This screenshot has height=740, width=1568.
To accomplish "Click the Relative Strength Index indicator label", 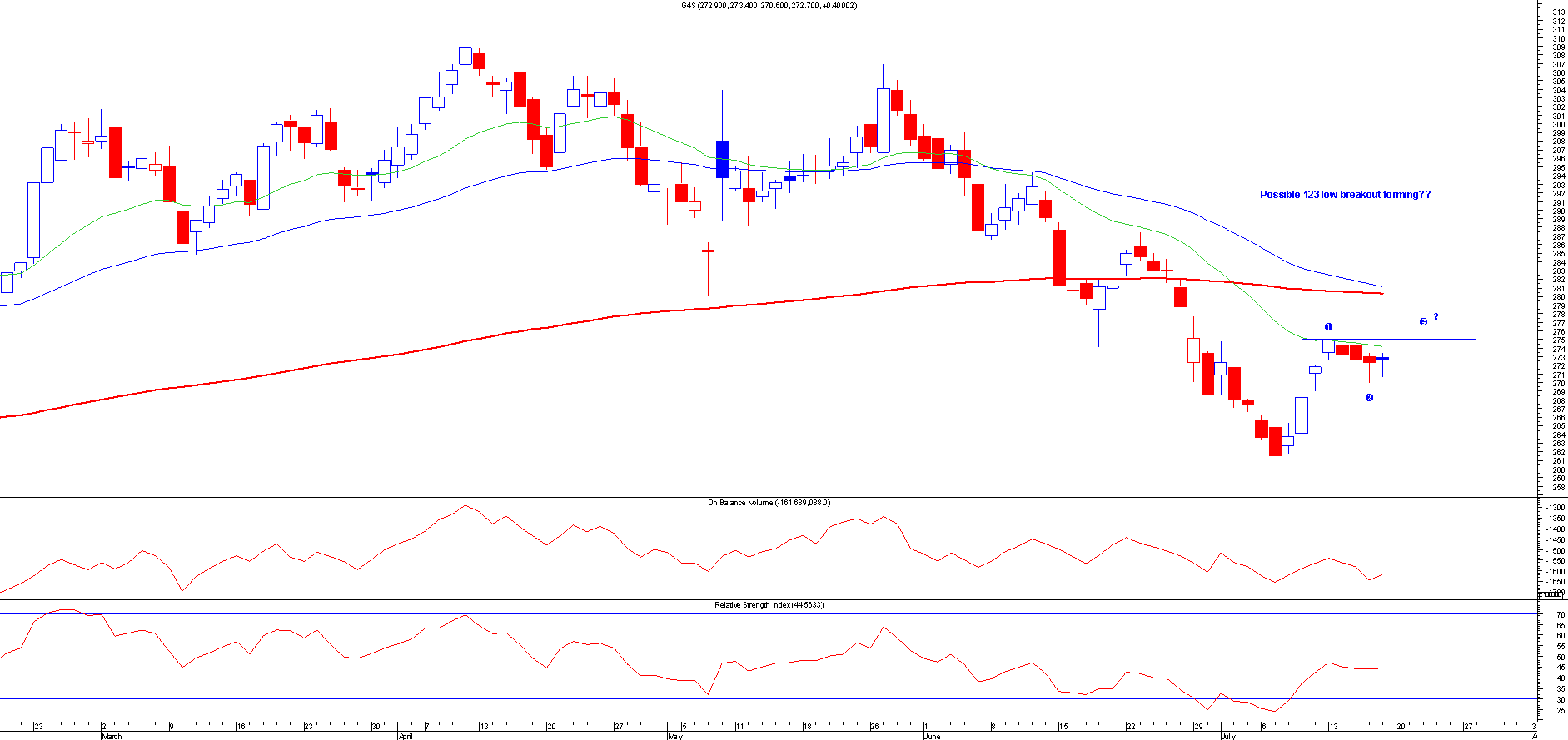I will tap(769, 605).
